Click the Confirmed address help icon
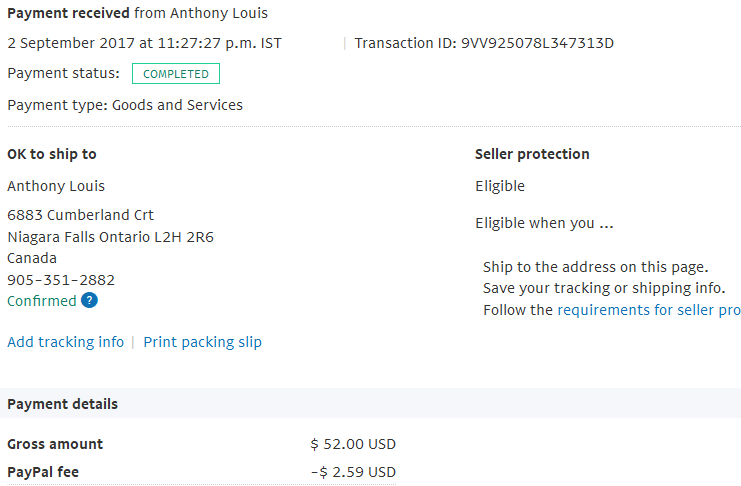The width and height of the screenshot is (741, 486). 89,300
